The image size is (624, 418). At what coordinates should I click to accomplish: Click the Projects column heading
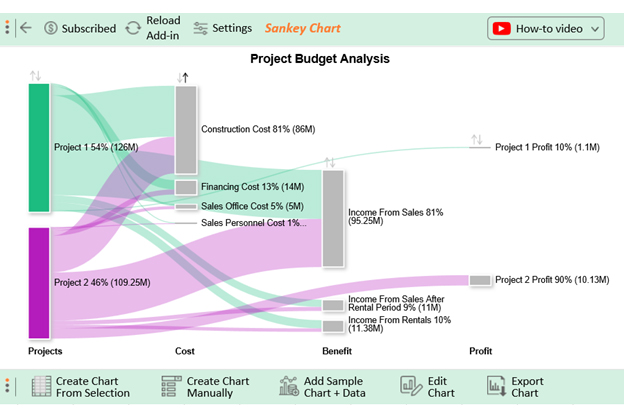point(45,351)
